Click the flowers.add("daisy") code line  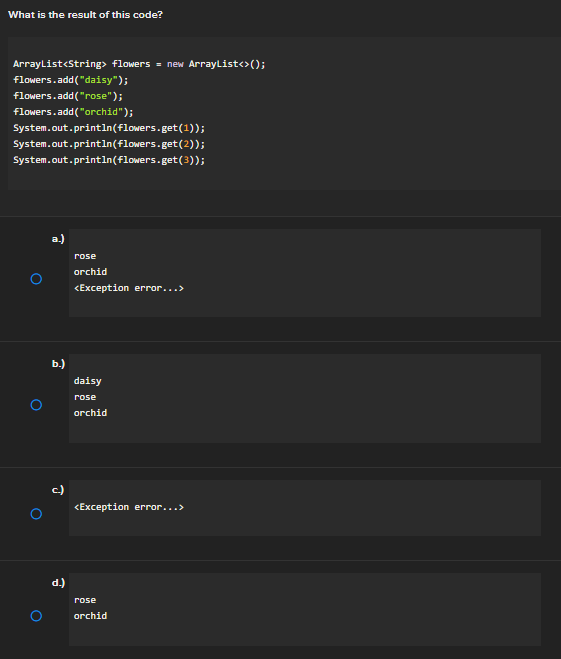point(71,80)
